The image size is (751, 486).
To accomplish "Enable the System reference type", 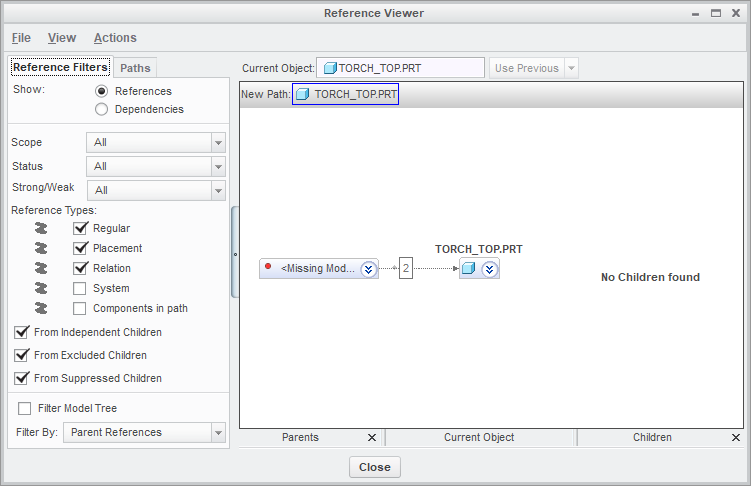I will pos(80,288).
